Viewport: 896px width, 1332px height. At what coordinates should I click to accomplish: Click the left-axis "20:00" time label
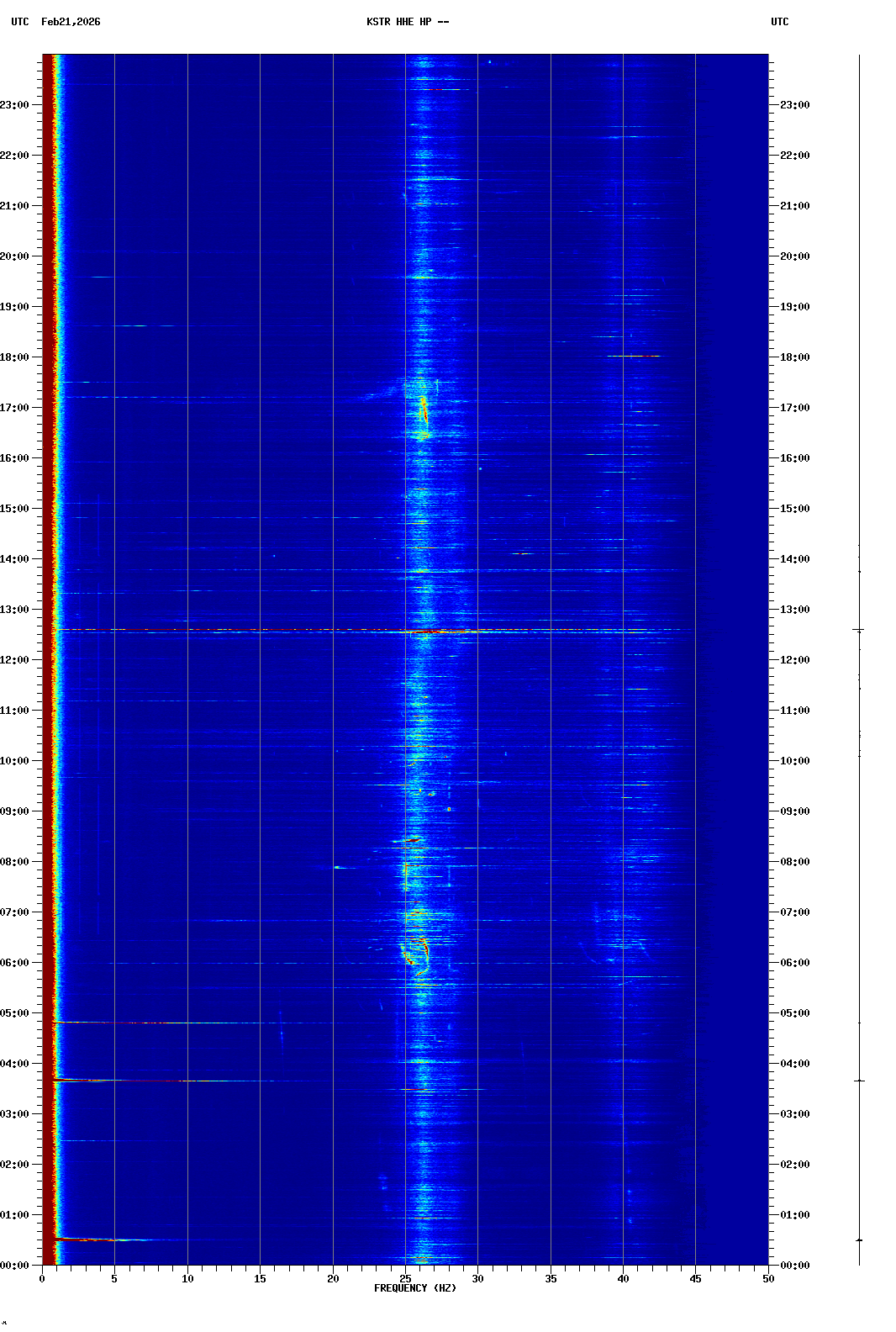(14, 256)
